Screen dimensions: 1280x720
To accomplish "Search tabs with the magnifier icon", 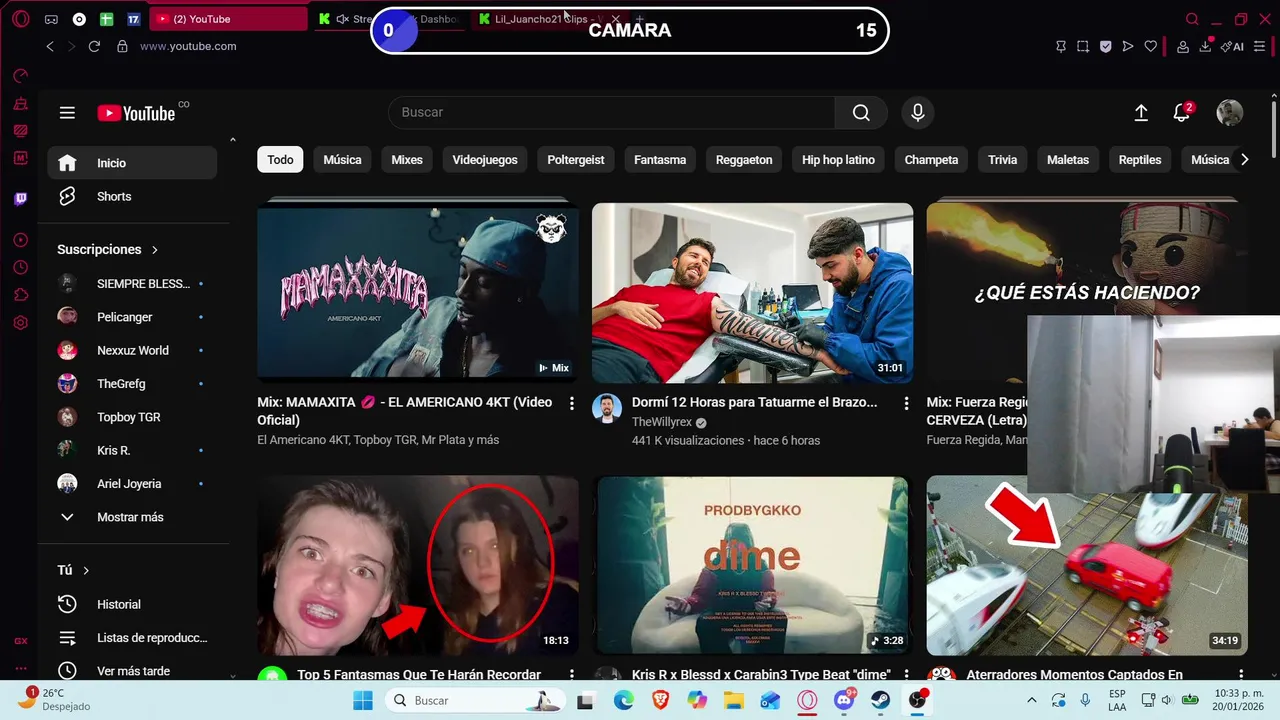I will [1192, 19].
